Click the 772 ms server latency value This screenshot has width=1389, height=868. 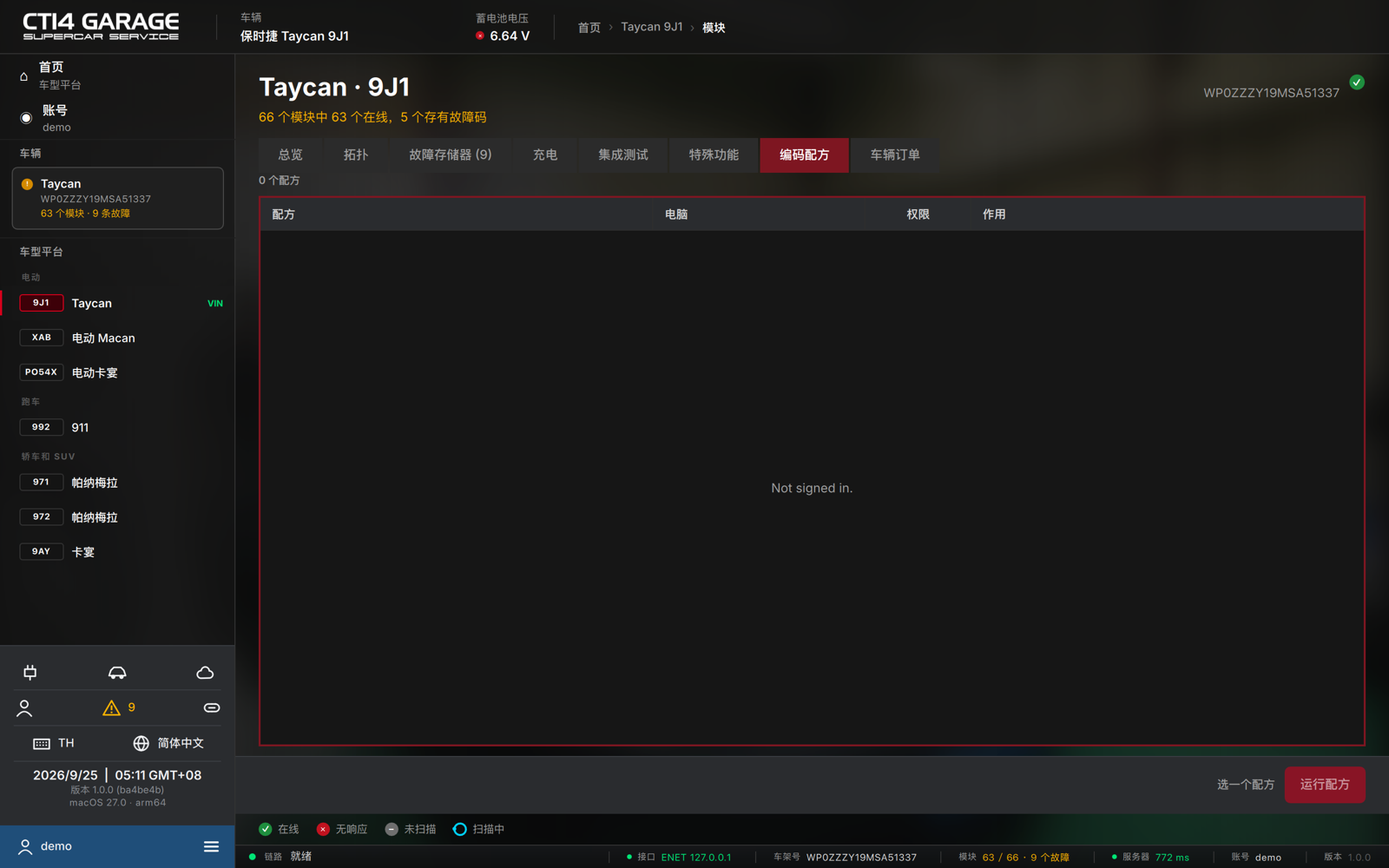[1172, 858]
